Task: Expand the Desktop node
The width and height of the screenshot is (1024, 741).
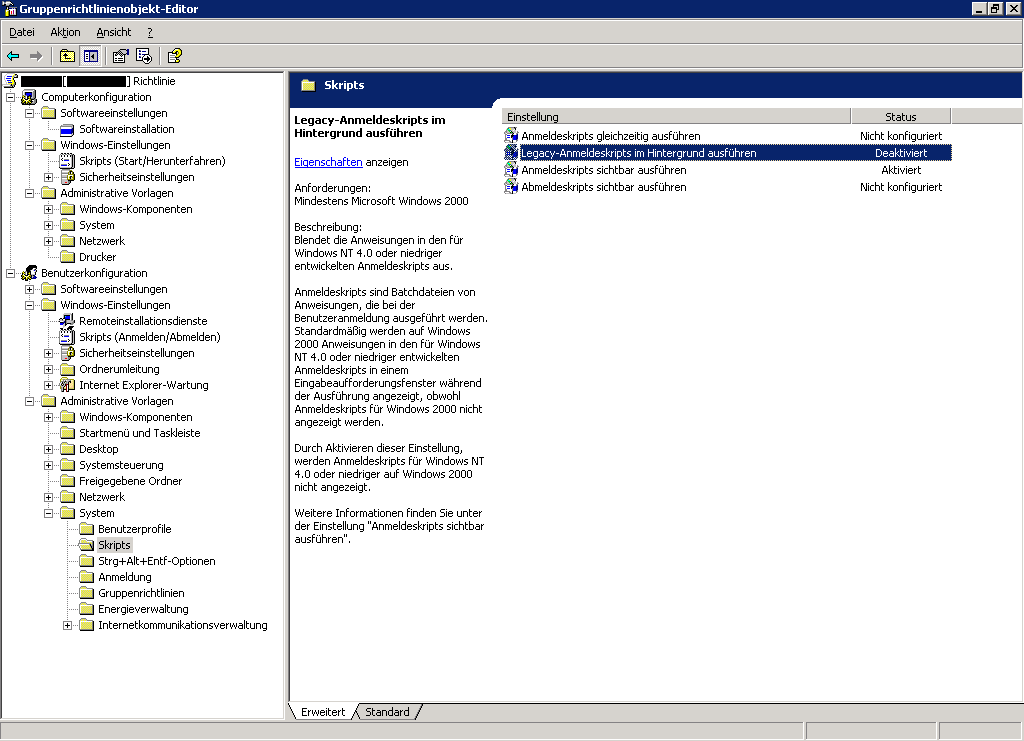Action: coord(48,450)
